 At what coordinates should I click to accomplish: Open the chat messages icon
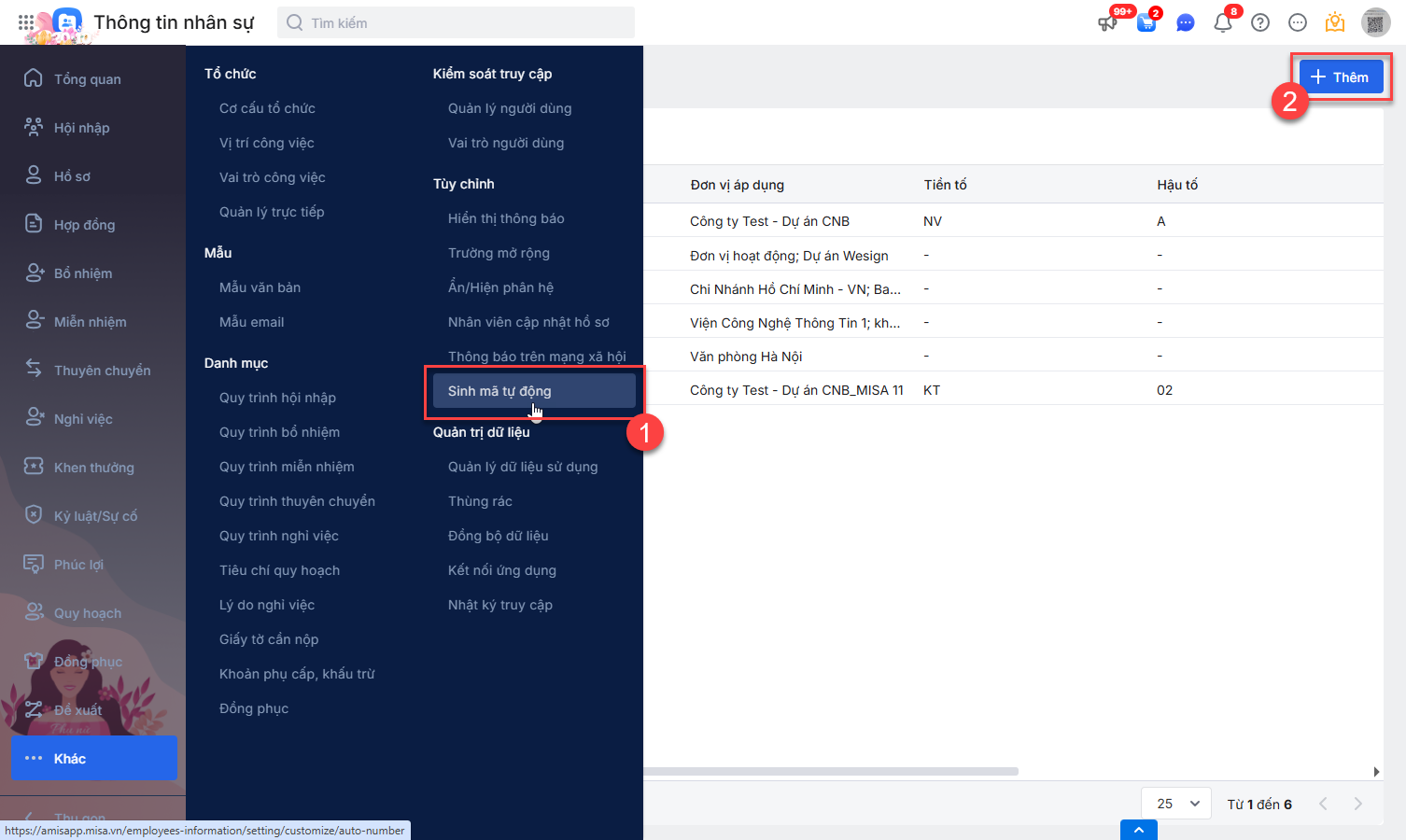coord(1186,22)
